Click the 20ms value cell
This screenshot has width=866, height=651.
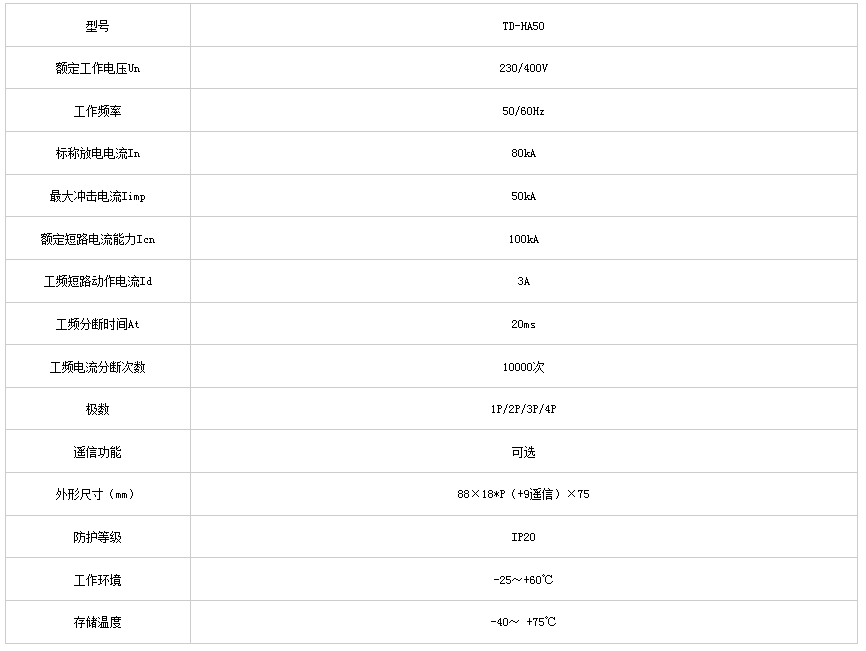tap(523, 325)
